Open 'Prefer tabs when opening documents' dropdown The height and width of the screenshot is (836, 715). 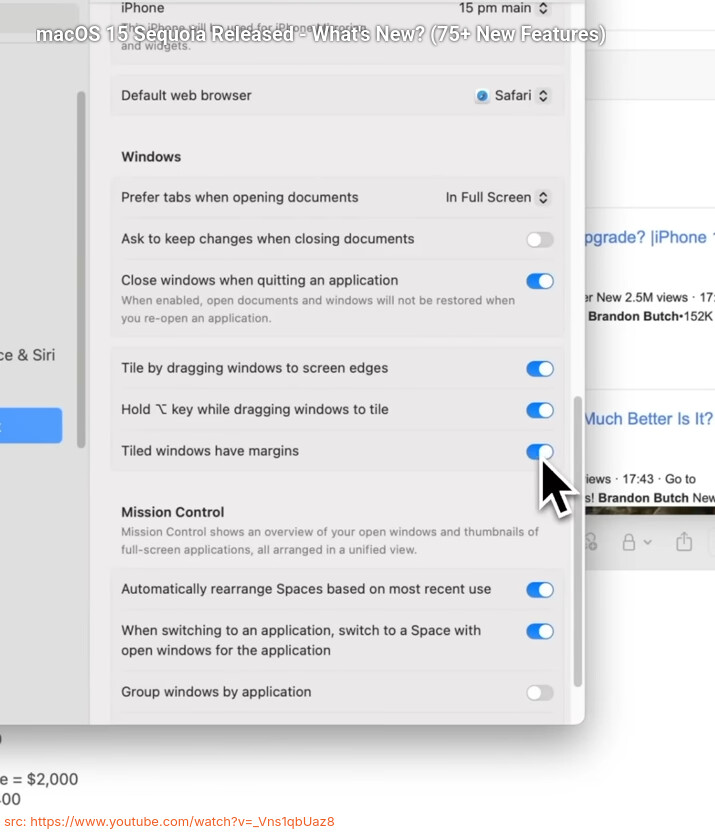497,198
